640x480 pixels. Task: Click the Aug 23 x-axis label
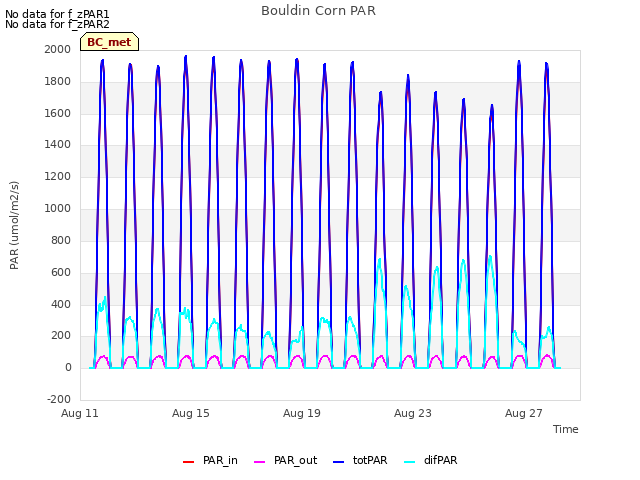tap(413, 413)
